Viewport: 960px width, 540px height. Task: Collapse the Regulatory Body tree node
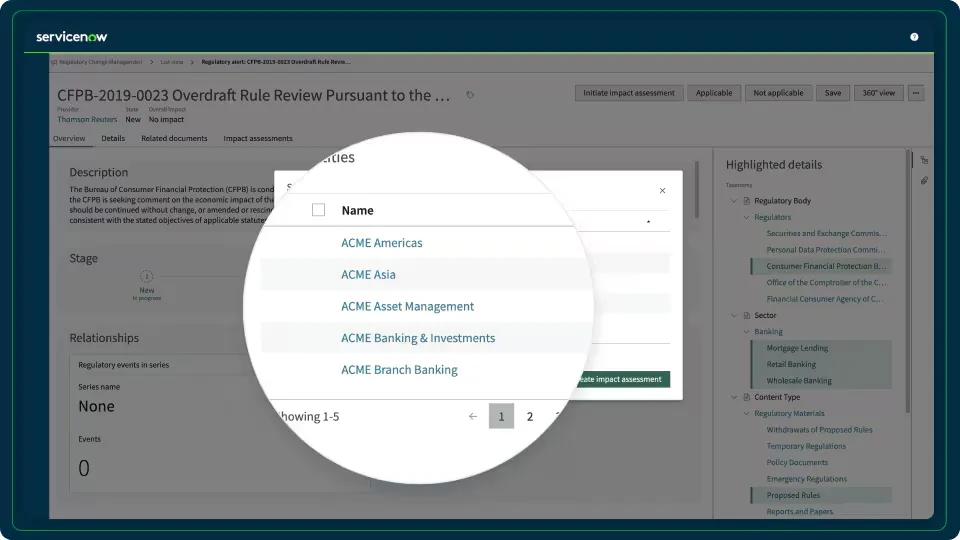tap(734, 201)
